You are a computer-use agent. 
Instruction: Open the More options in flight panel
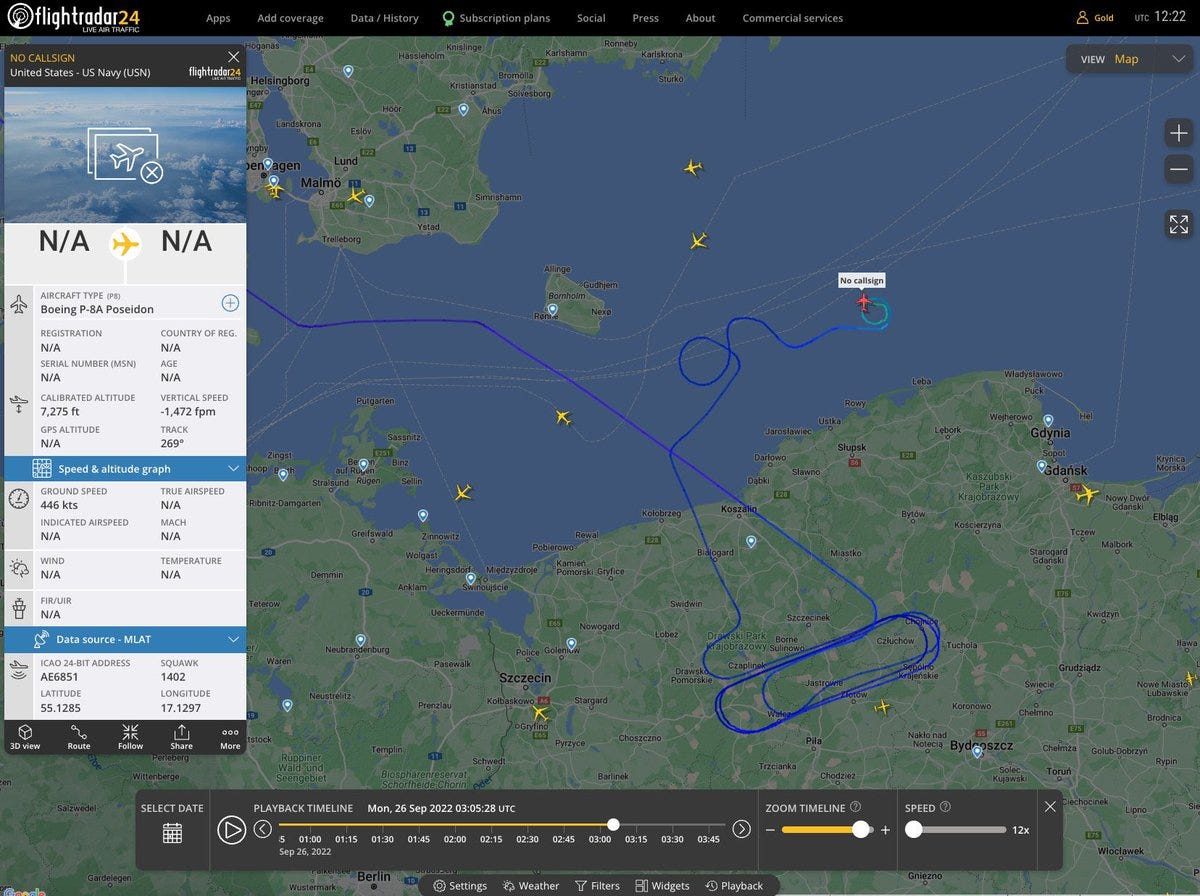pyautogui.click(x=230, y=737)
